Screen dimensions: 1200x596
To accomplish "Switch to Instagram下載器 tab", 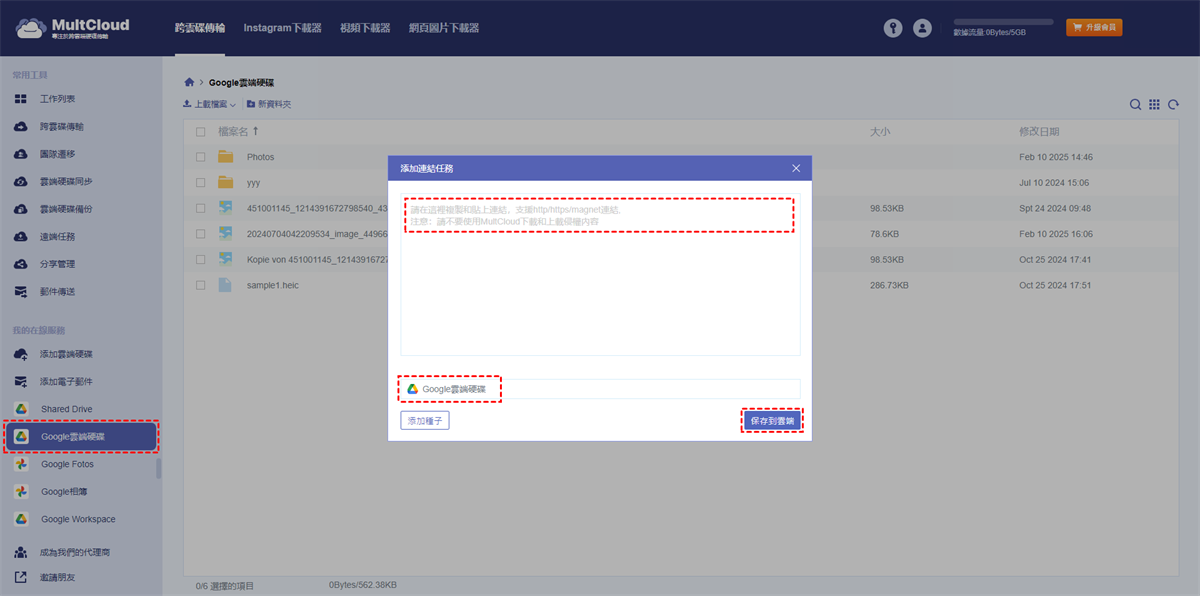I will click(x=283, y=28).
